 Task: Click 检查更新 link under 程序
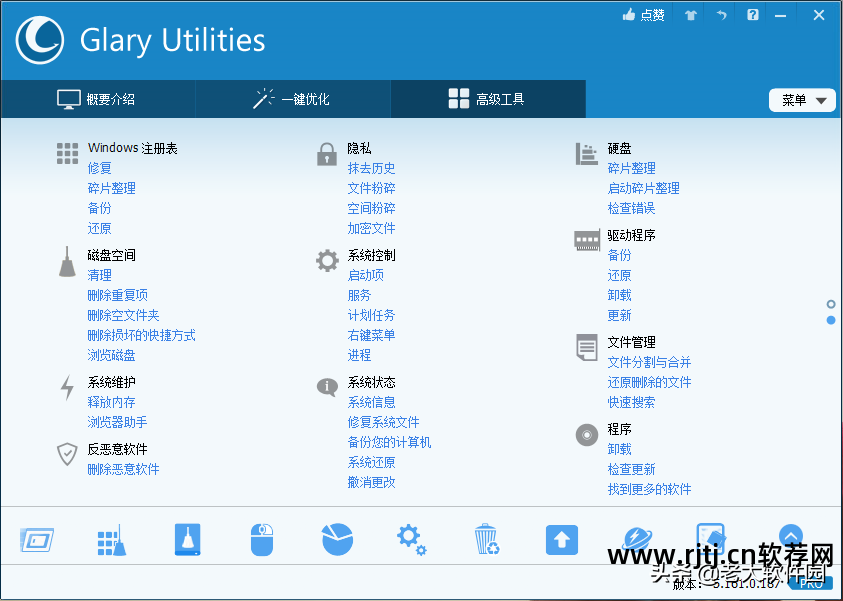(631, 469)
